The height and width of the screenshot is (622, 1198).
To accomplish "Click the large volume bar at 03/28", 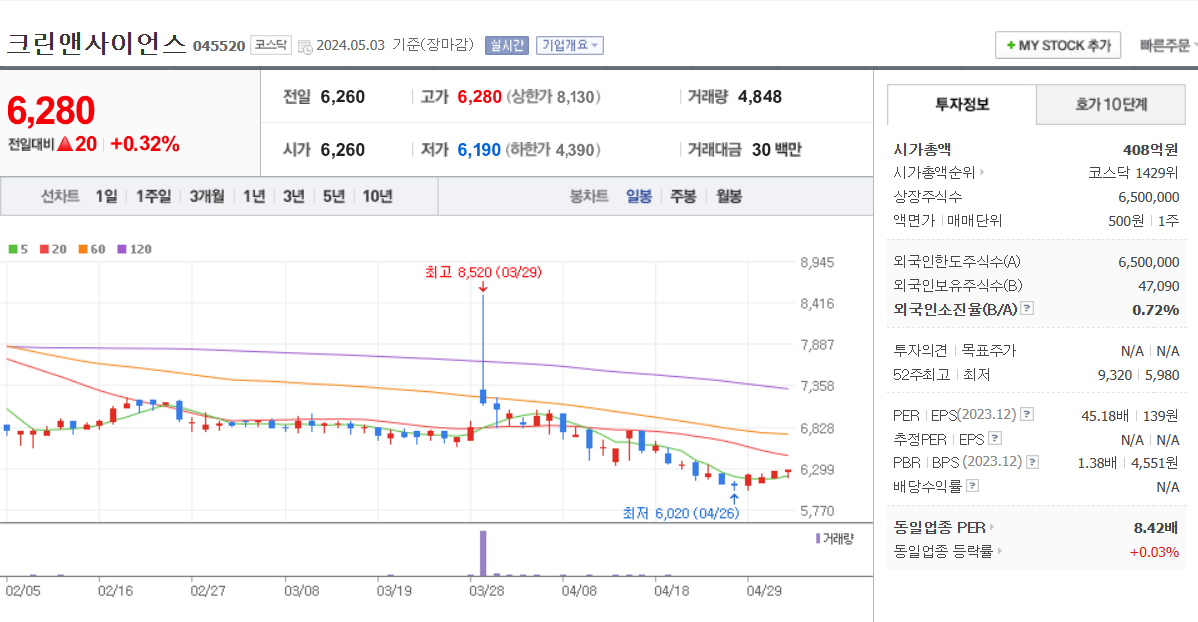I will click(483, 553).
